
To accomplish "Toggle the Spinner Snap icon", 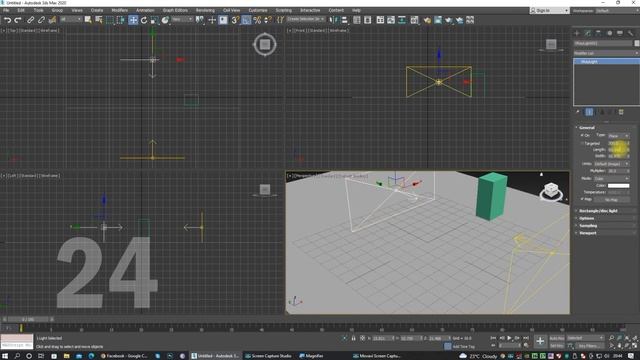I will coord(268,20).
